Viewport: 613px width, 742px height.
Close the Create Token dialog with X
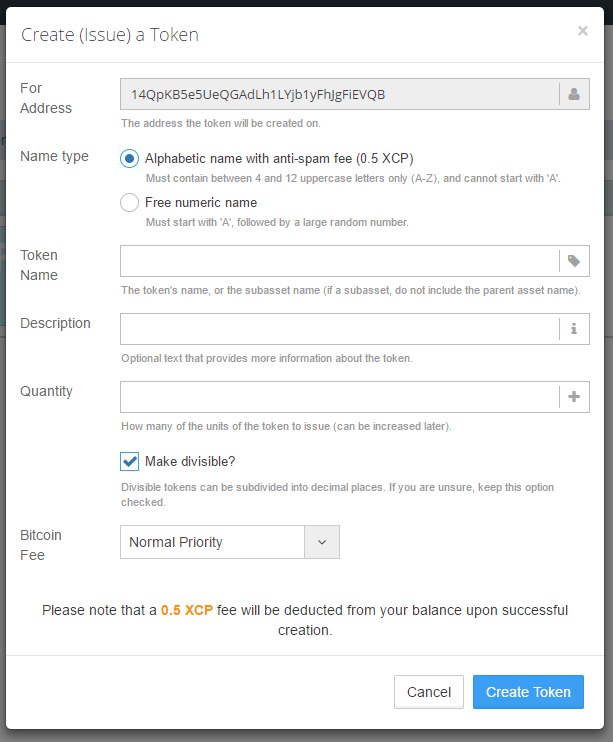pyautogui.click(x=583, y=31)
